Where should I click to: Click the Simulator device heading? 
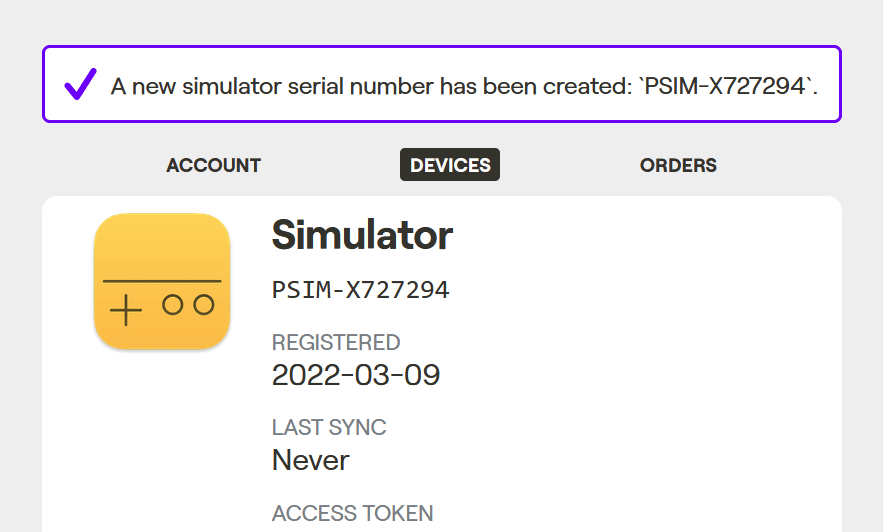(362, 235)
